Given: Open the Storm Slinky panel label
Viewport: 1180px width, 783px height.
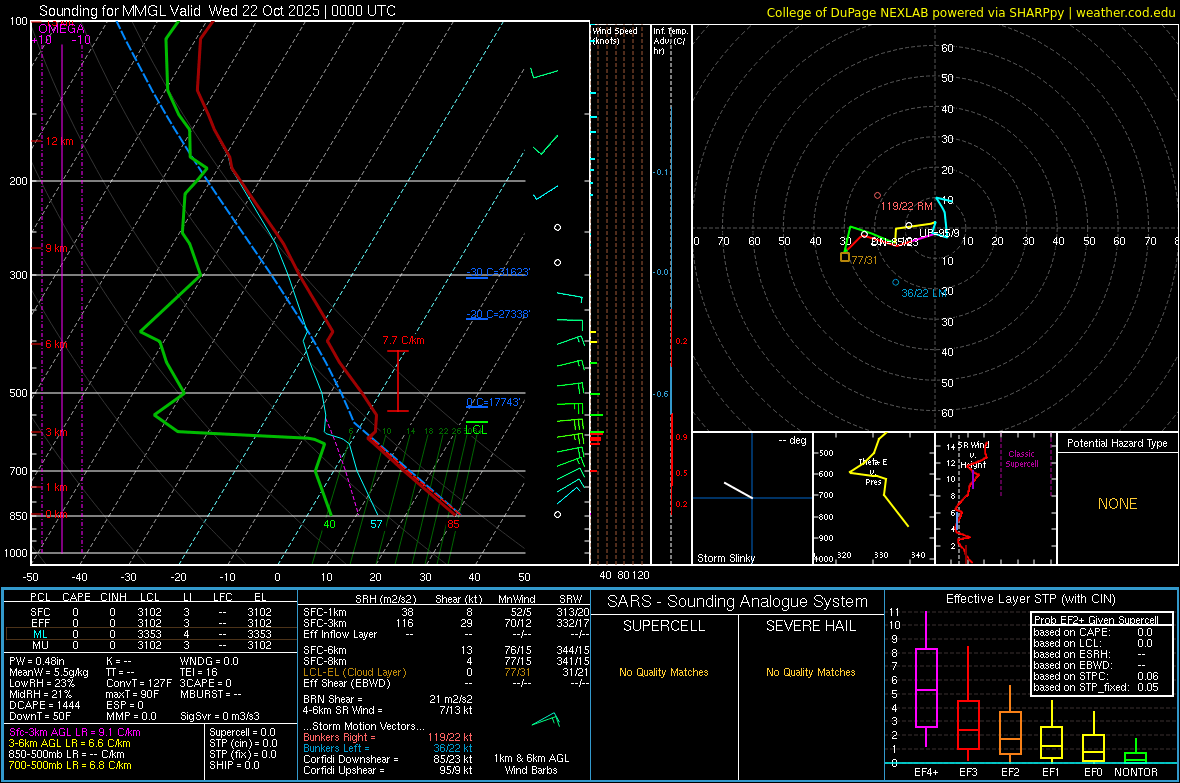Looking at the screenshot, I should [725, 558].
